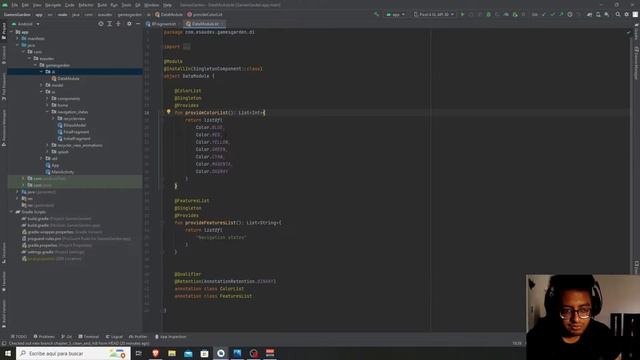Viewport: 640px width, 360px height.
Task: Open IDE settings gear in top toolbar
Action: [x=627, y=14]
